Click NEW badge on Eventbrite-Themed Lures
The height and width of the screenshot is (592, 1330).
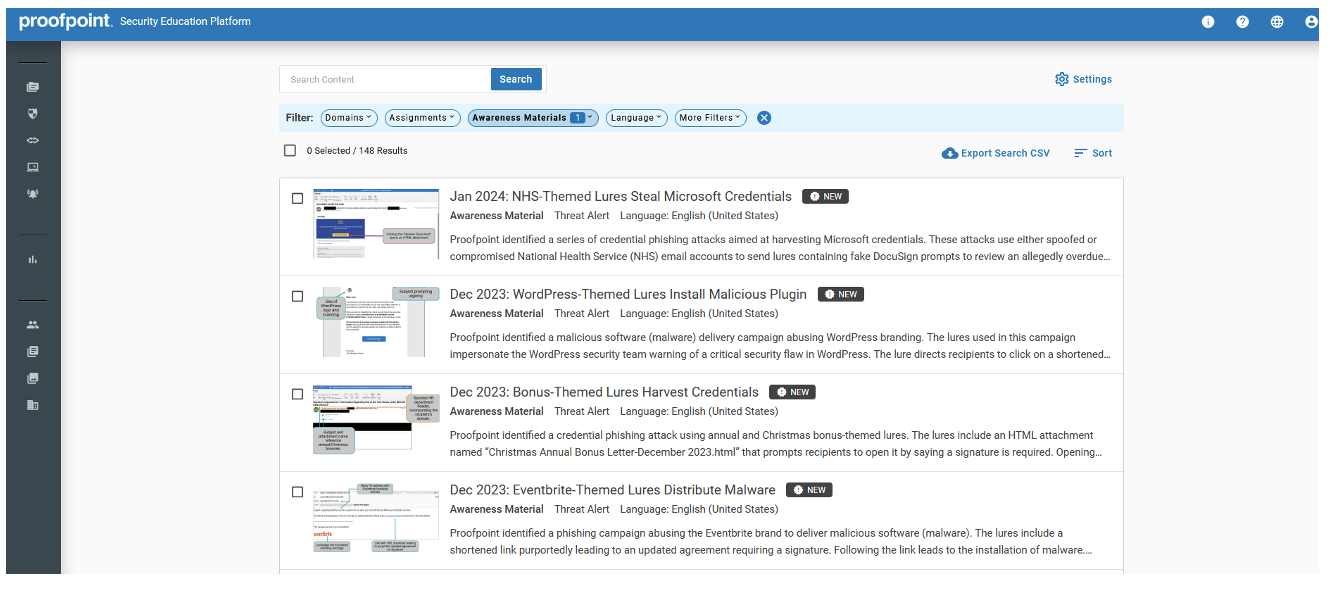[809, 490]
